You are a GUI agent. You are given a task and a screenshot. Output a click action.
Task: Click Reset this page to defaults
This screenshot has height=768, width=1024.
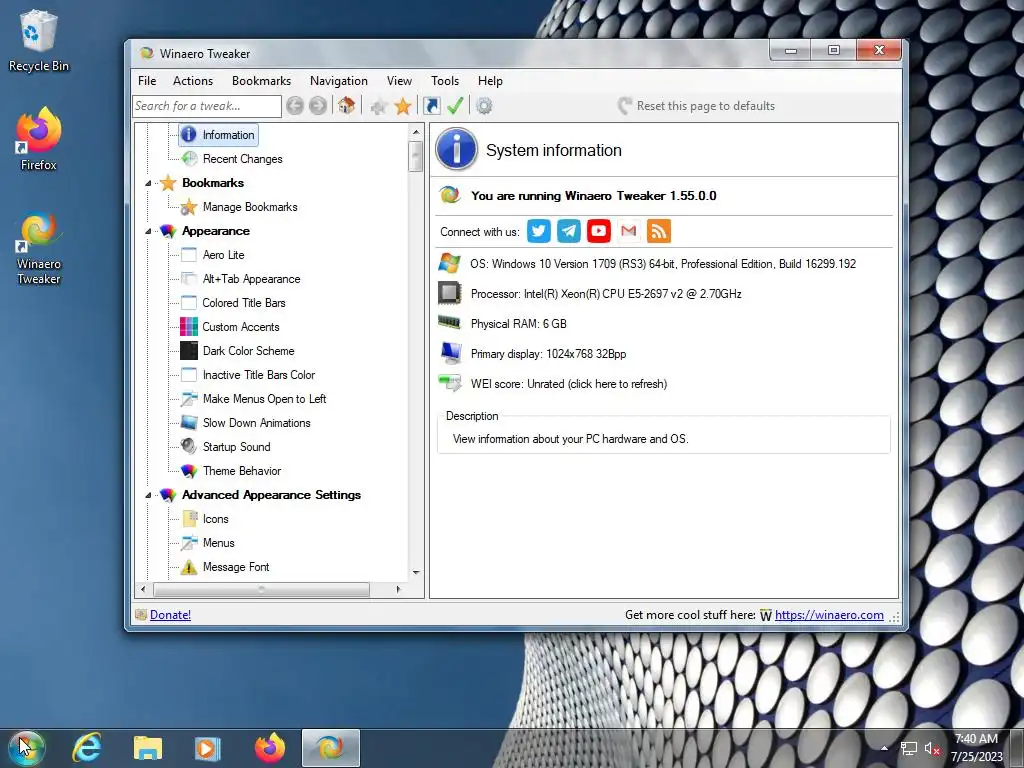[697, 106]
